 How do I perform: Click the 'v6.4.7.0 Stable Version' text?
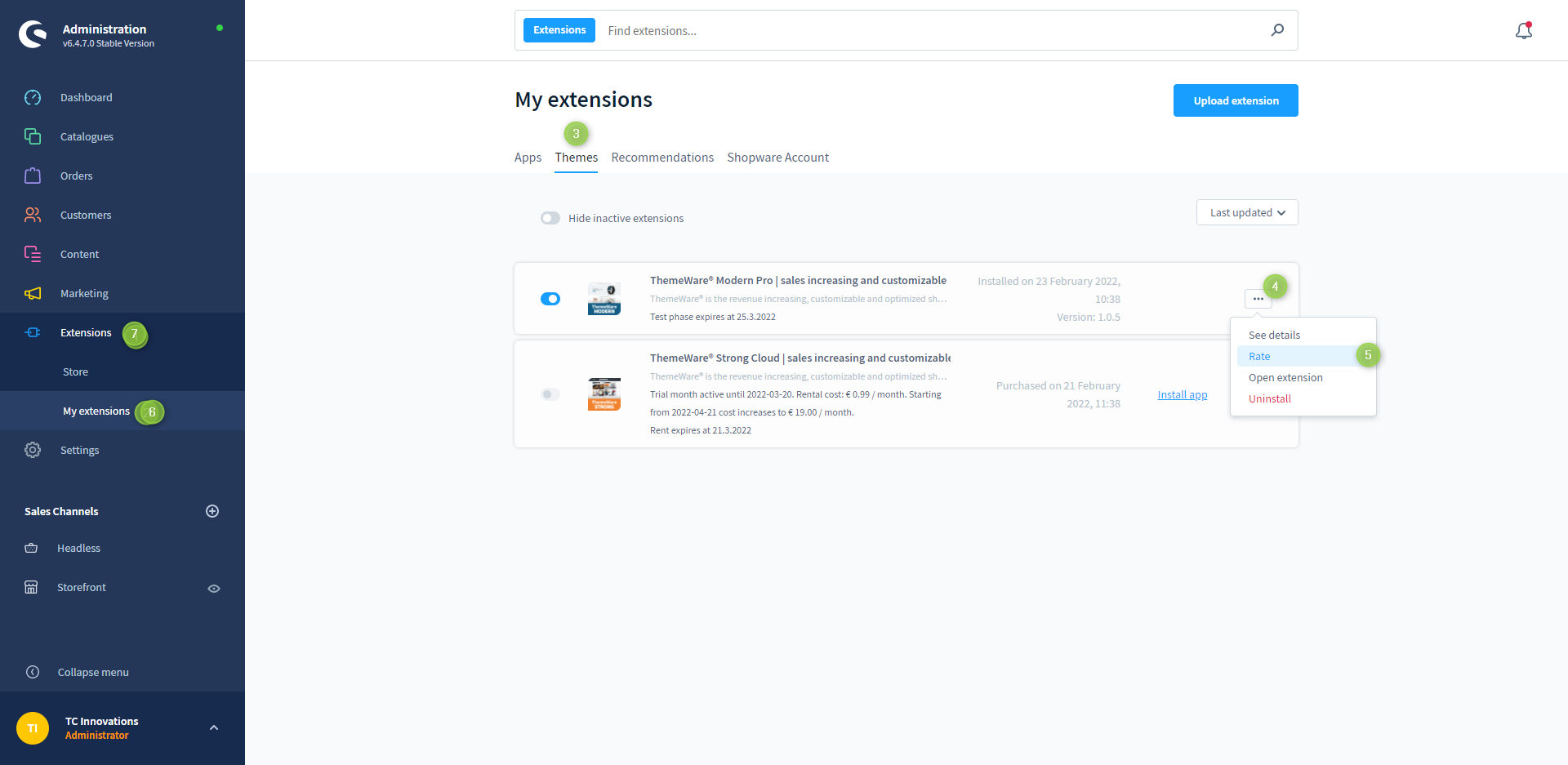(109, 43)
